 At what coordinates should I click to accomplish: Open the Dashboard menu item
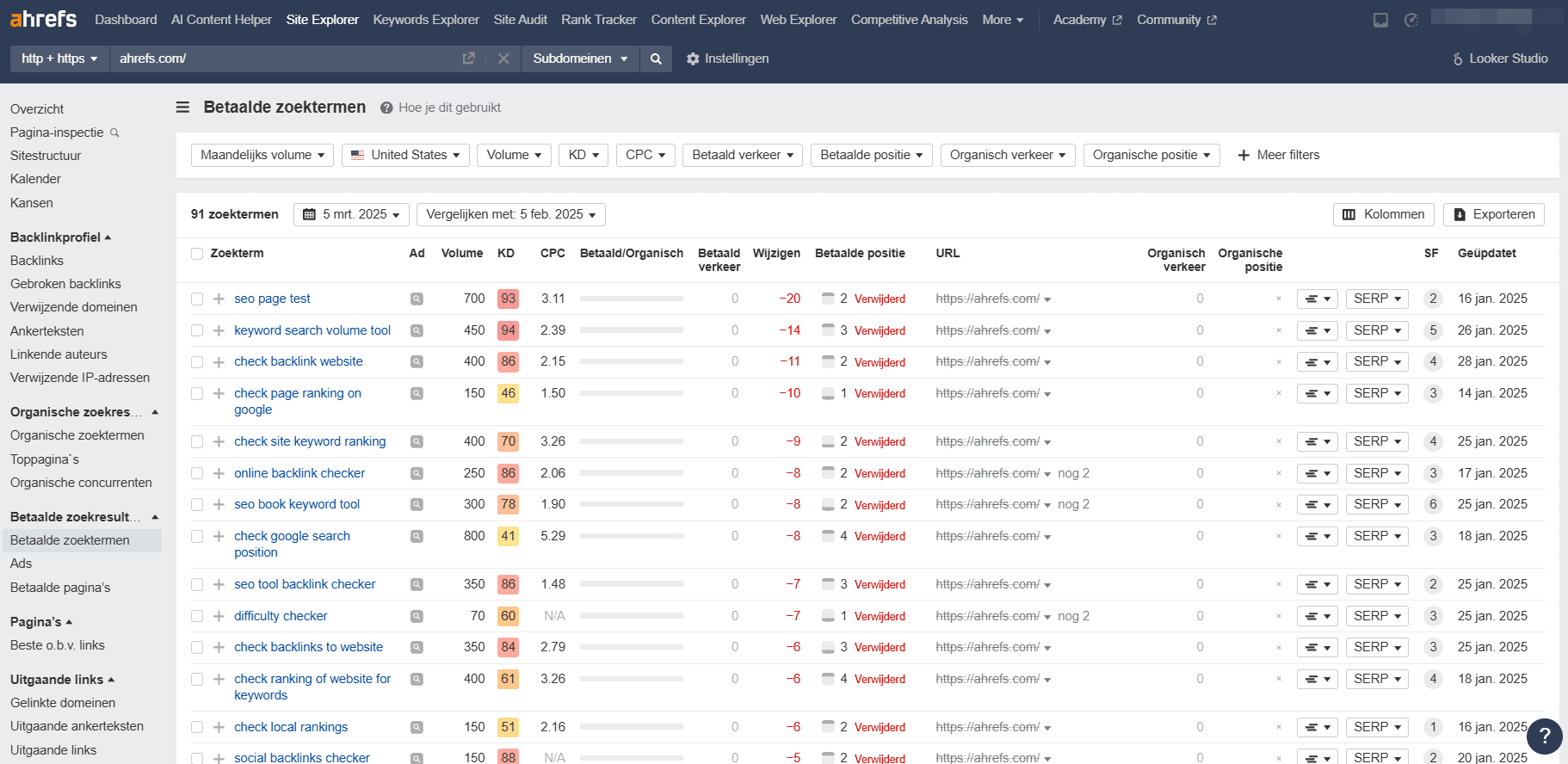(x=126, y=20)
